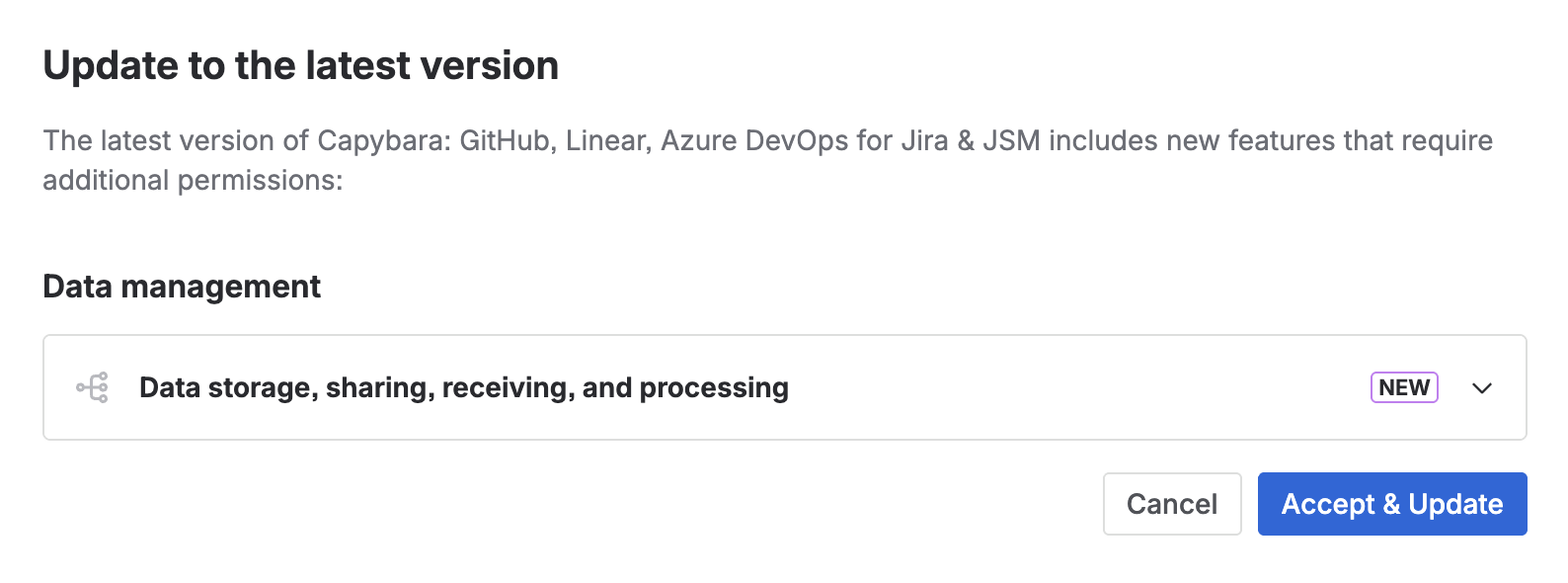
Task: Dismiss the update dialog with Cancel
Action: [1172, 504]
